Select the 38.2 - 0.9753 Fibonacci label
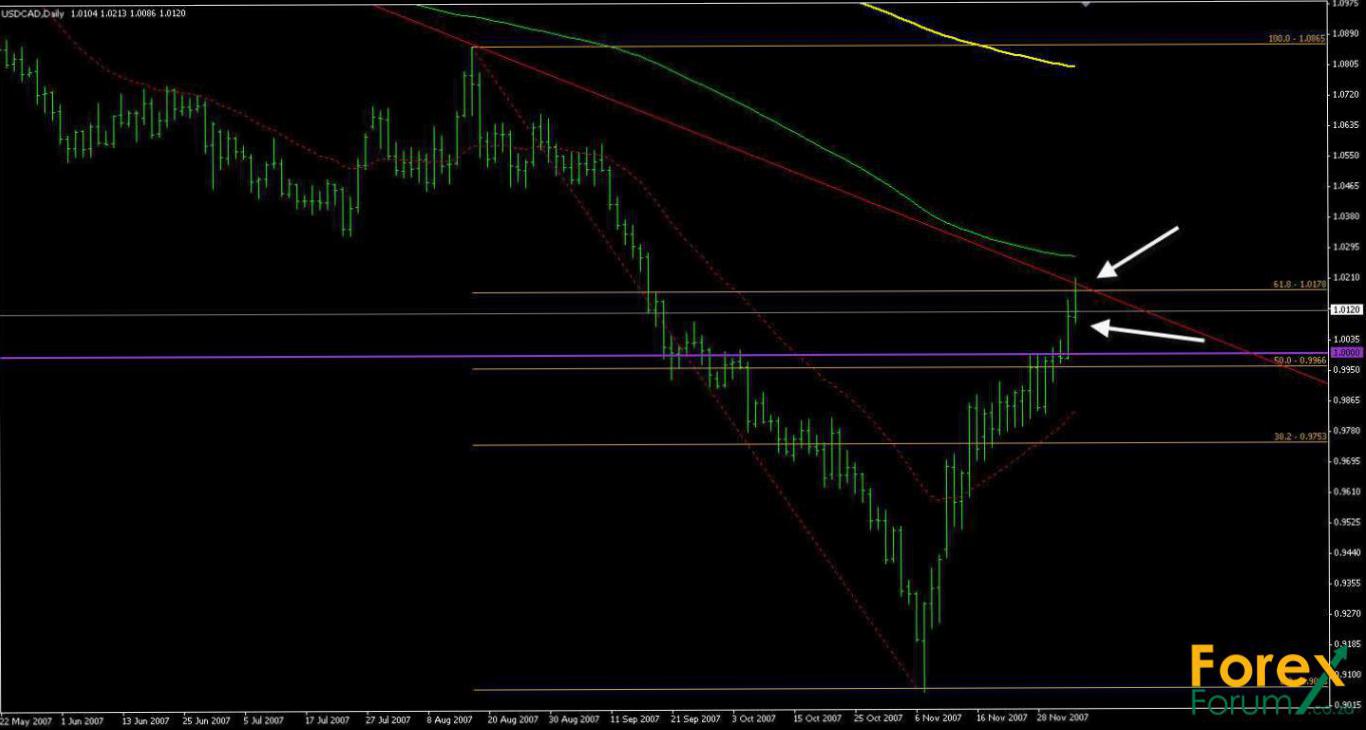 (1298, 436)
